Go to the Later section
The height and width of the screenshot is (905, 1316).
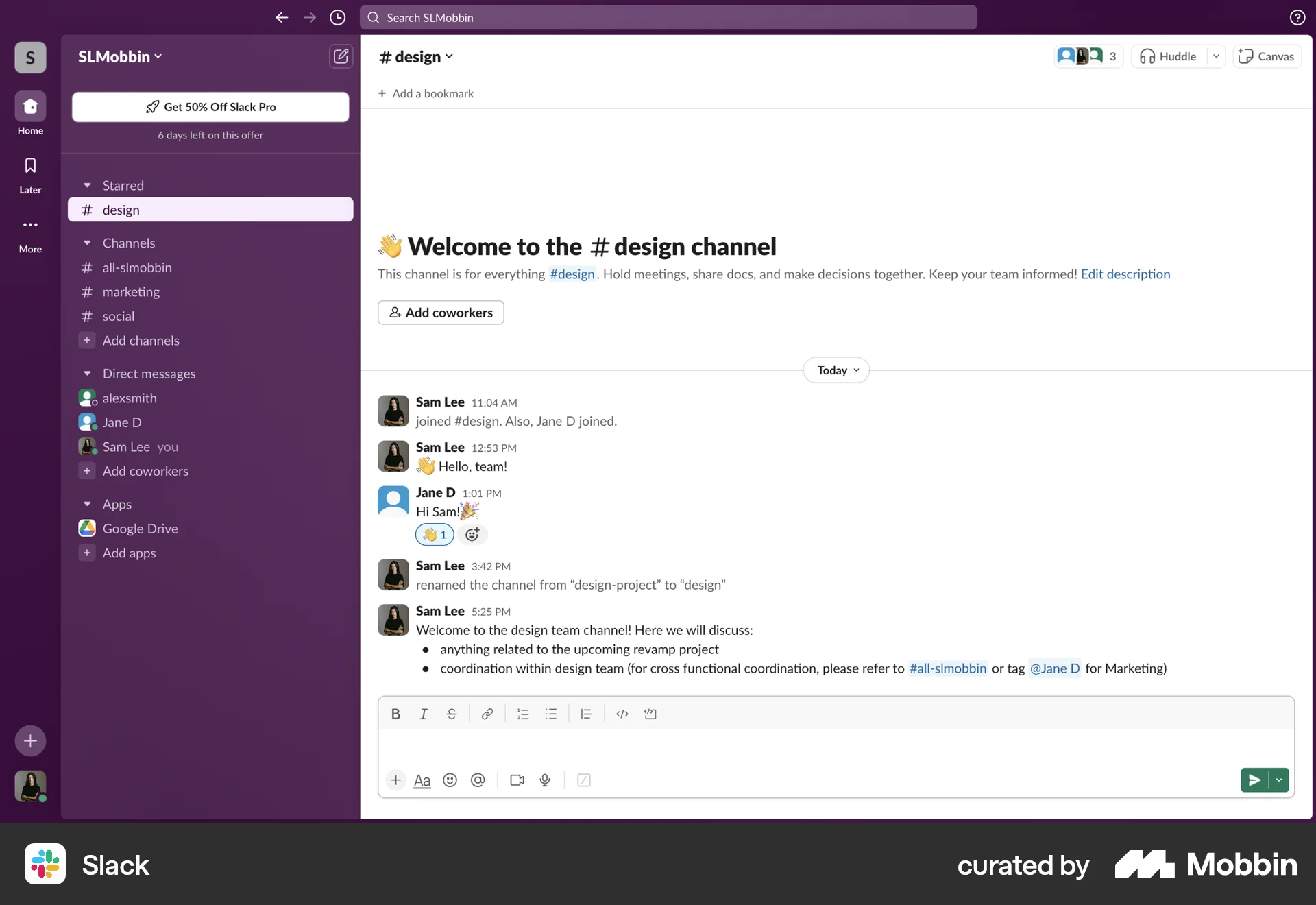tap(29, 173)
